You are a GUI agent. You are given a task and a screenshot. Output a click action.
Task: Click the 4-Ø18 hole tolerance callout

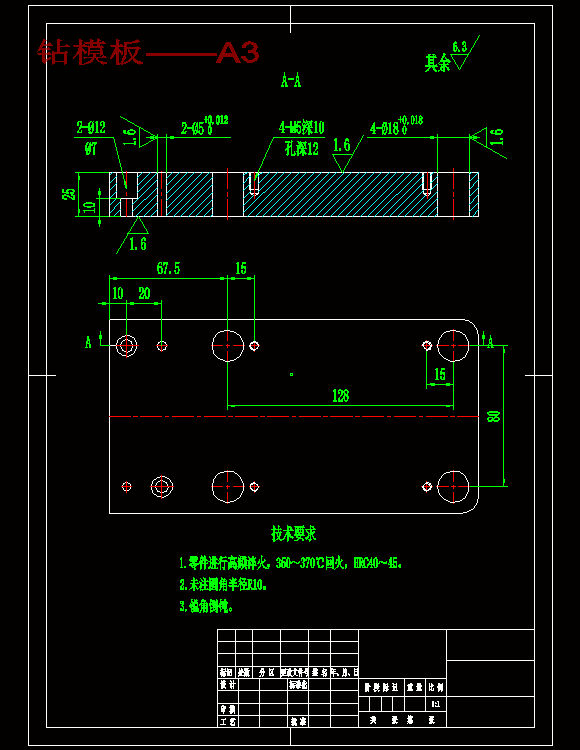396,126
